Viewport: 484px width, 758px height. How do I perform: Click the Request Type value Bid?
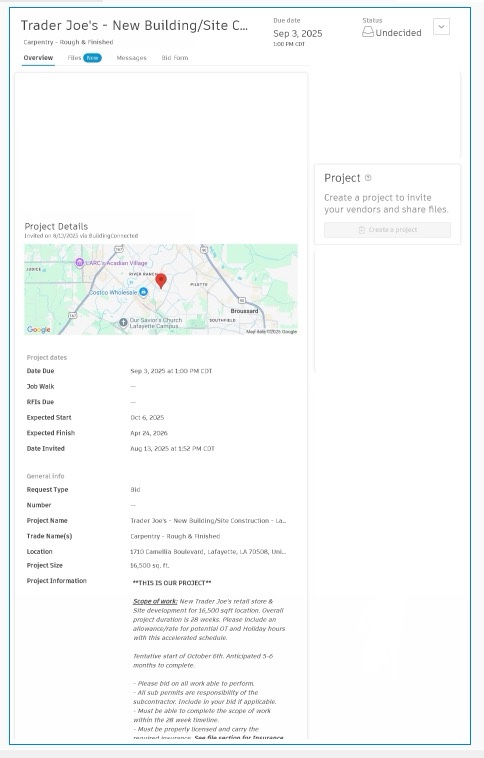pos(135,489)
